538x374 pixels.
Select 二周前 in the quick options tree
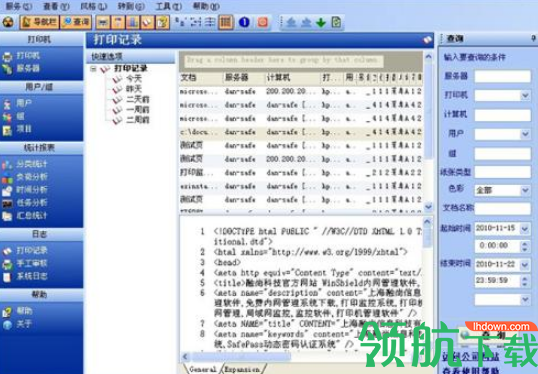137,120
